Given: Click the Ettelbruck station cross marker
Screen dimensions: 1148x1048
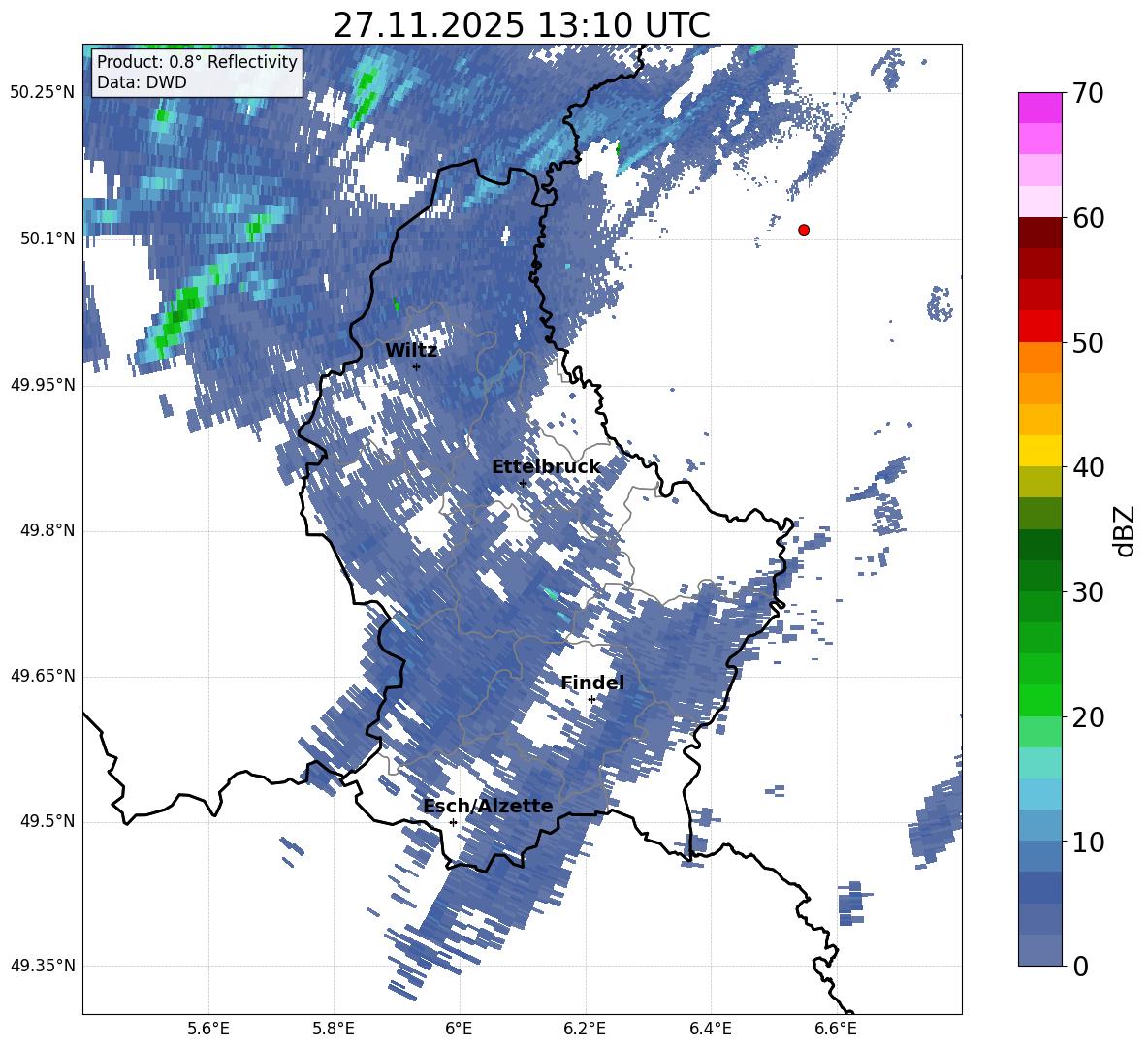Looking at the screenshot, I should (x=523, y=483).
